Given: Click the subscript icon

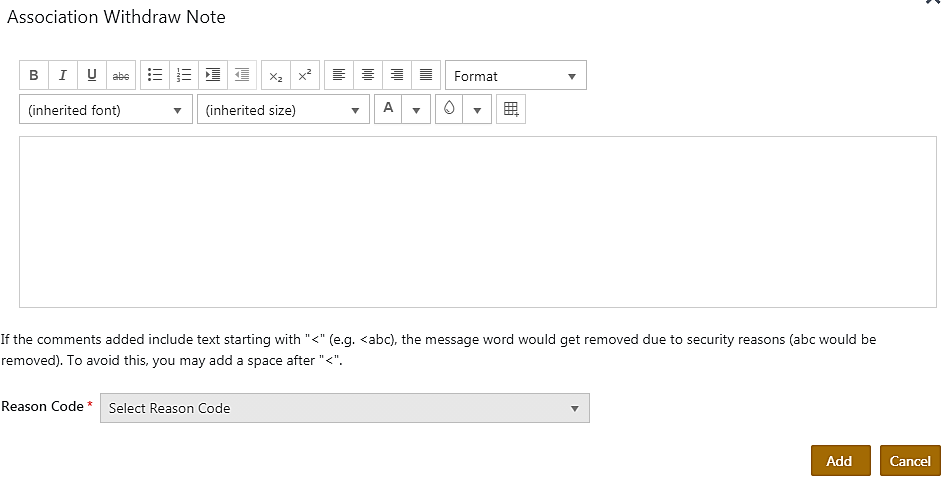Looking at the screenshot, I should point(276,76).
